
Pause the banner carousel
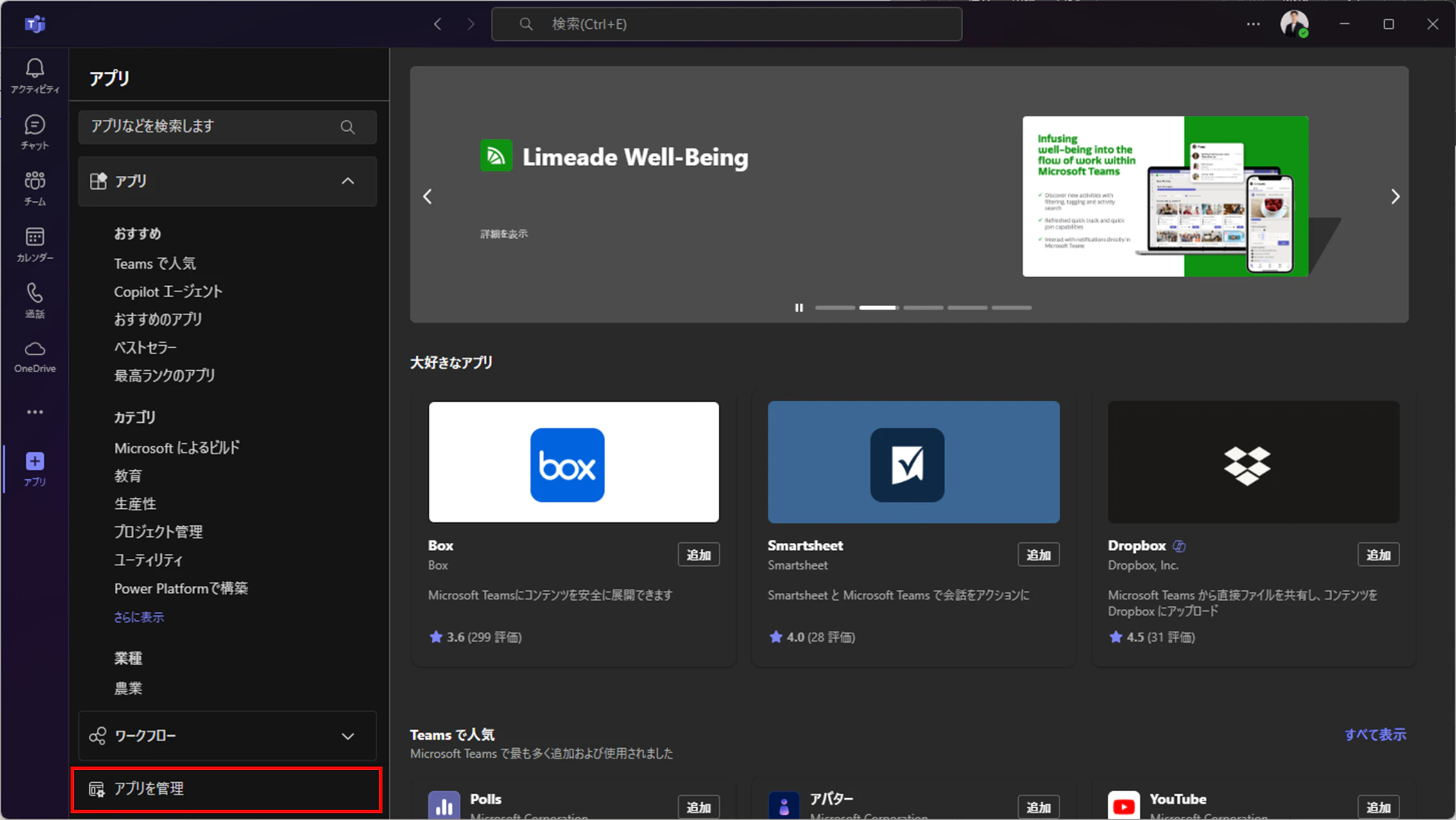799,308
